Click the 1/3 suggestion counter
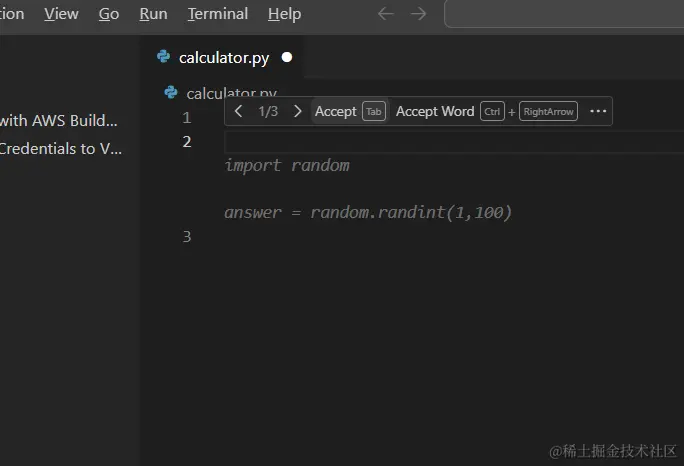 pos(268,111)
